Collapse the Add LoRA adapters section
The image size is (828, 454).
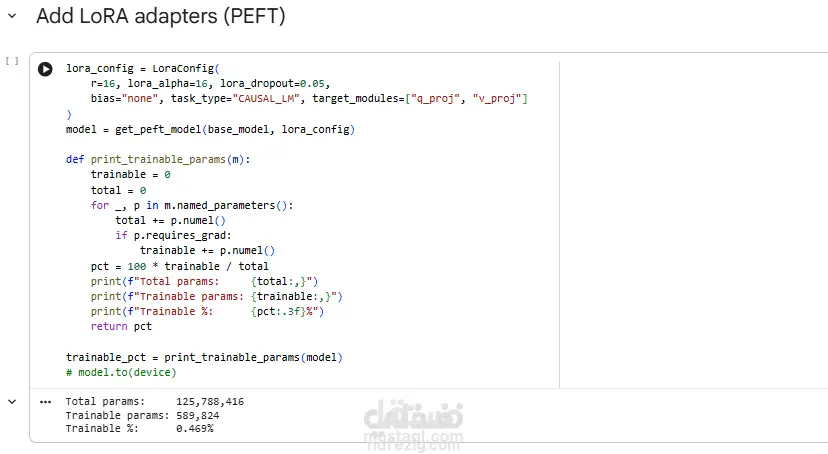[x=12, y=16]
